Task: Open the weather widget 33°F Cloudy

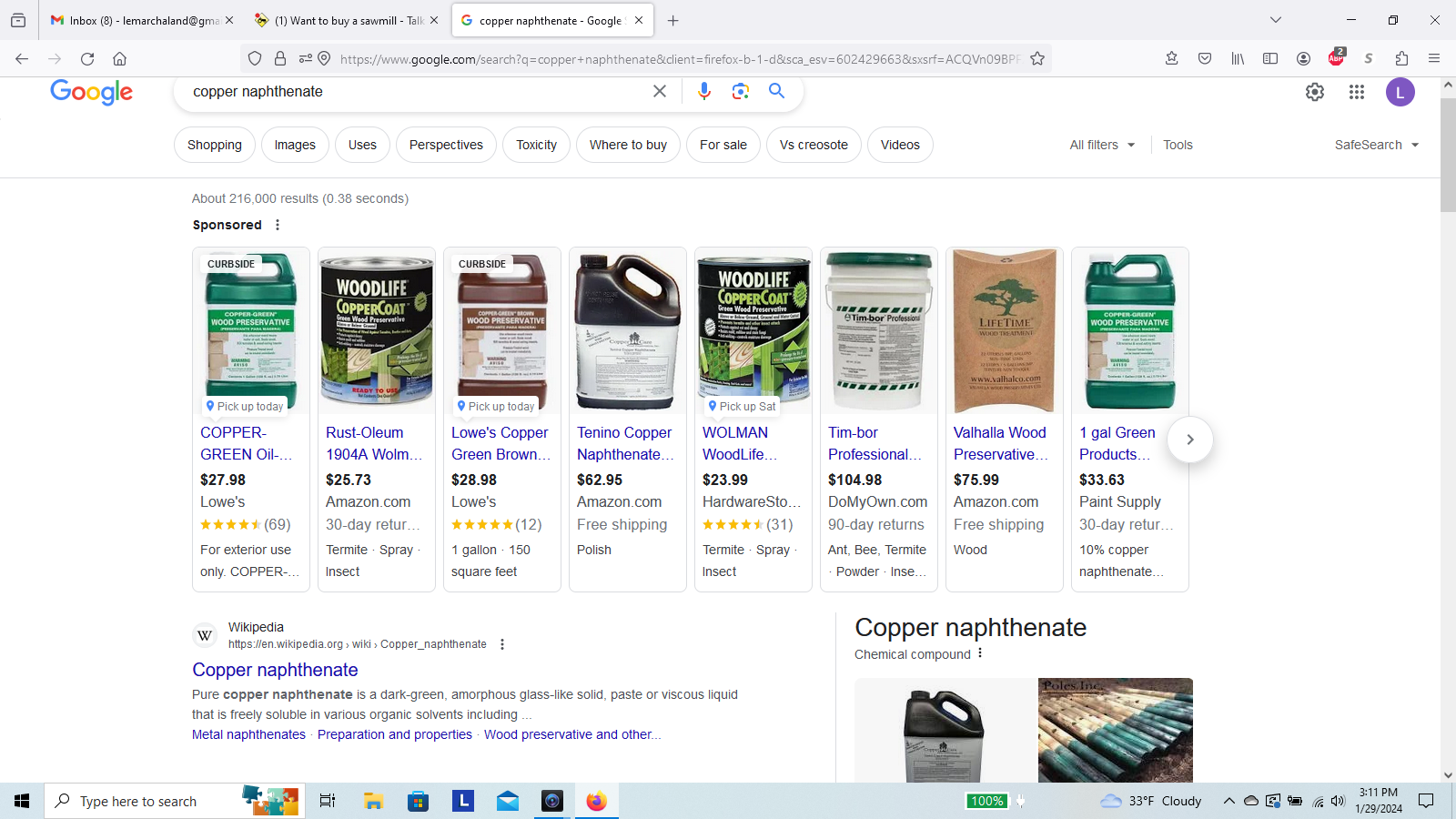Action: pos(1151,801)
